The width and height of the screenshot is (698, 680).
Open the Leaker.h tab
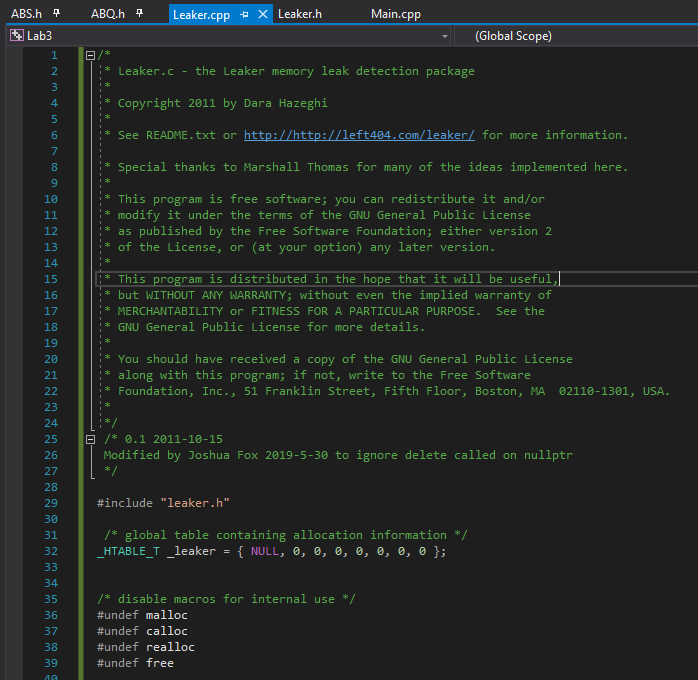(299, 14)
